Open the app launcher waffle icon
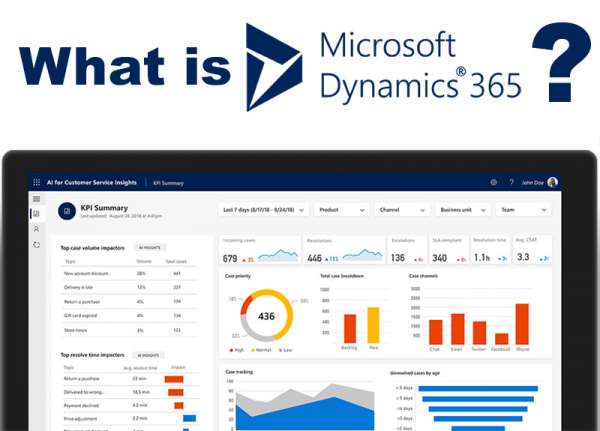Image resolution: width=600 pixels, height=431 pixels. point(37,182)
